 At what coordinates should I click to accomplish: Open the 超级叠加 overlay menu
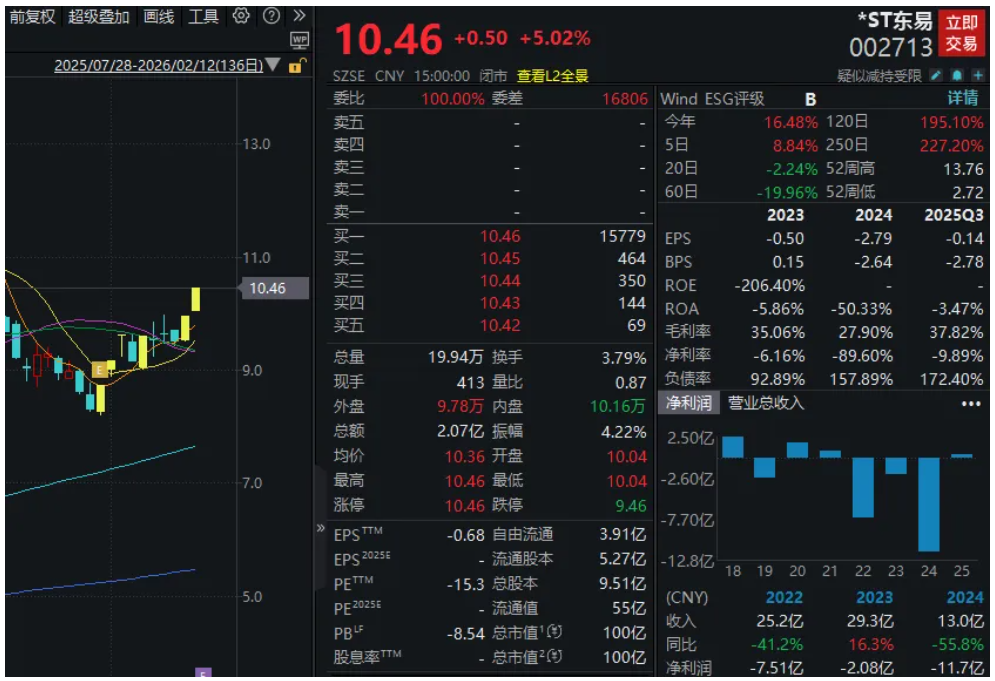click(99, 16)
